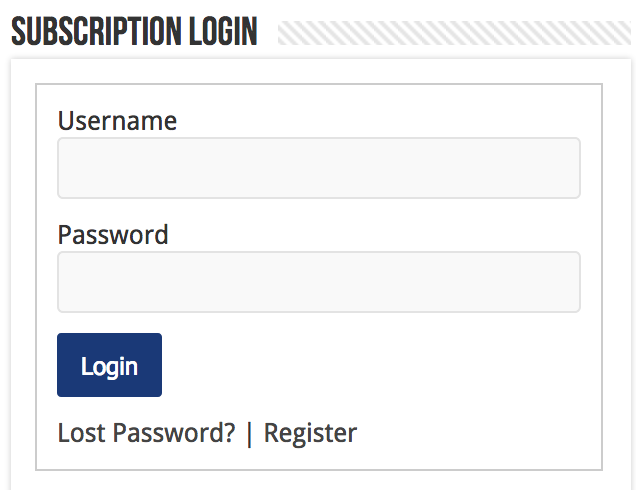Activate the first text box in the form
The width and height of the screenshot is (636, 490).
point(319,168)
